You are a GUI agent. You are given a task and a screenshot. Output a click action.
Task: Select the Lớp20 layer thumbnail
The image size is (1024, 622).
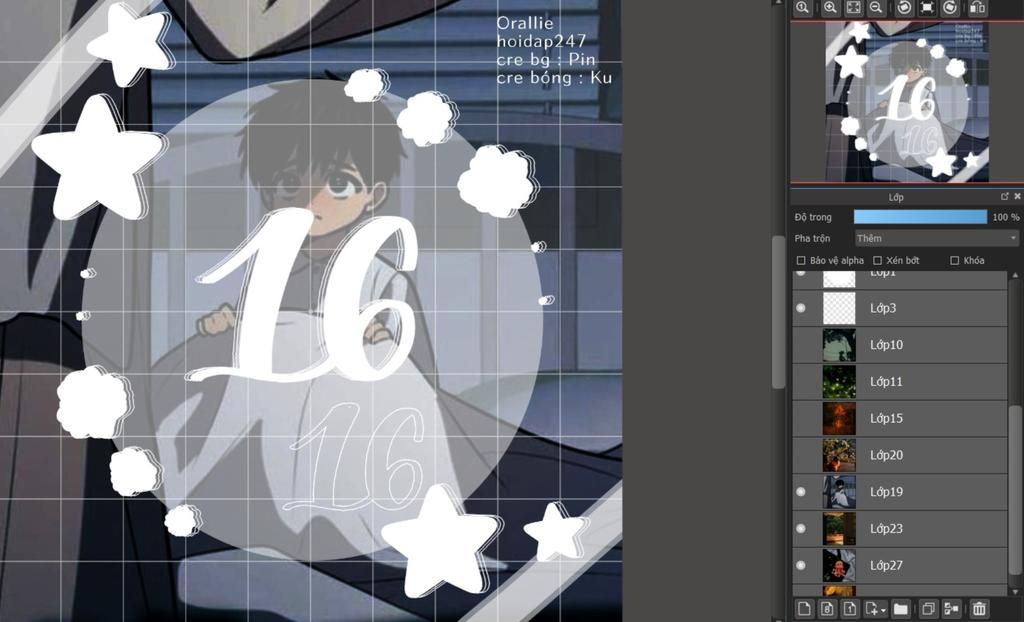(839, 455)
